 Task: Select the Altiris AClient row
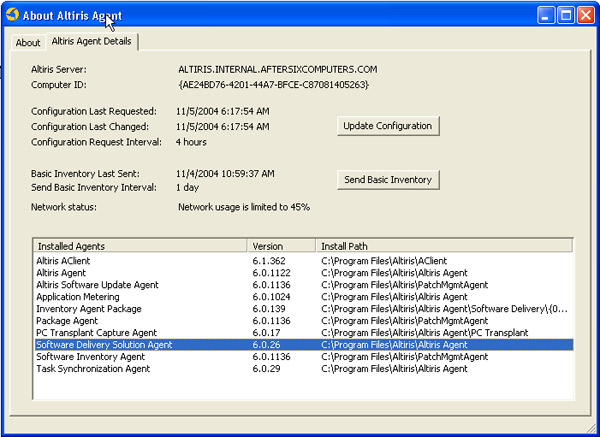click(304, 261)
